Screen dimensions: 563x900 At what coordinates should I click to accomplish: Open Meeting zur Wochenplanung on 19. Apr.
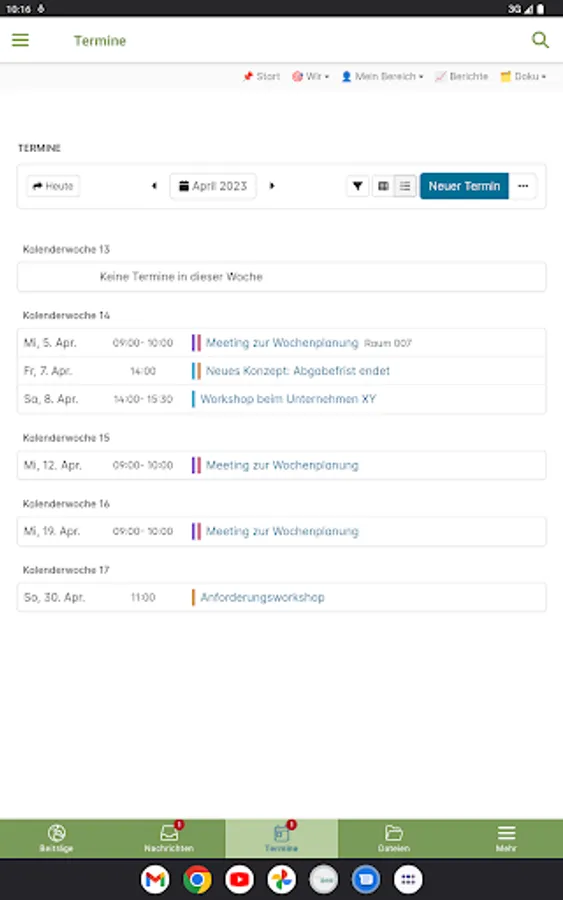[282, 532]
